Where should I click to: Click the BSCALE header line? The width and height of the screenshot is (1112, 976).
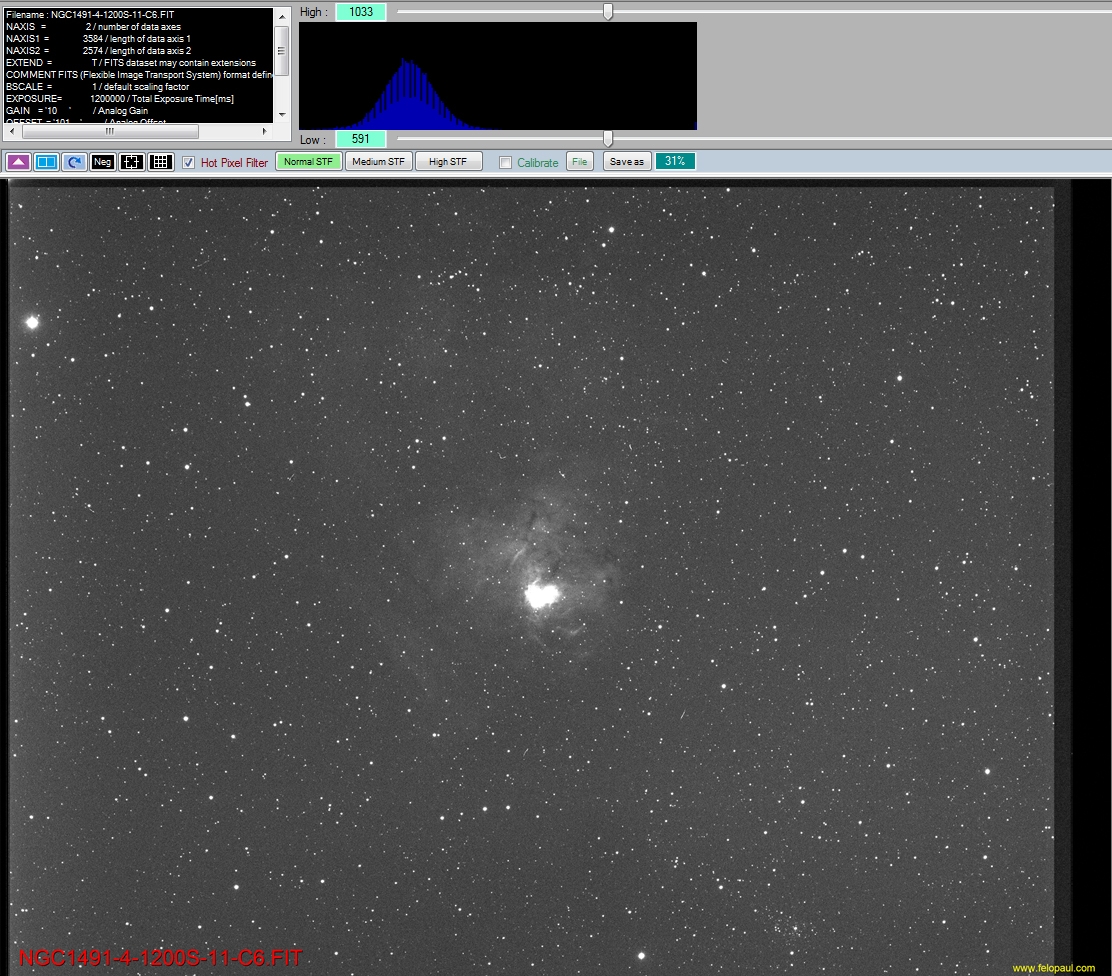[x=98, y=87]
